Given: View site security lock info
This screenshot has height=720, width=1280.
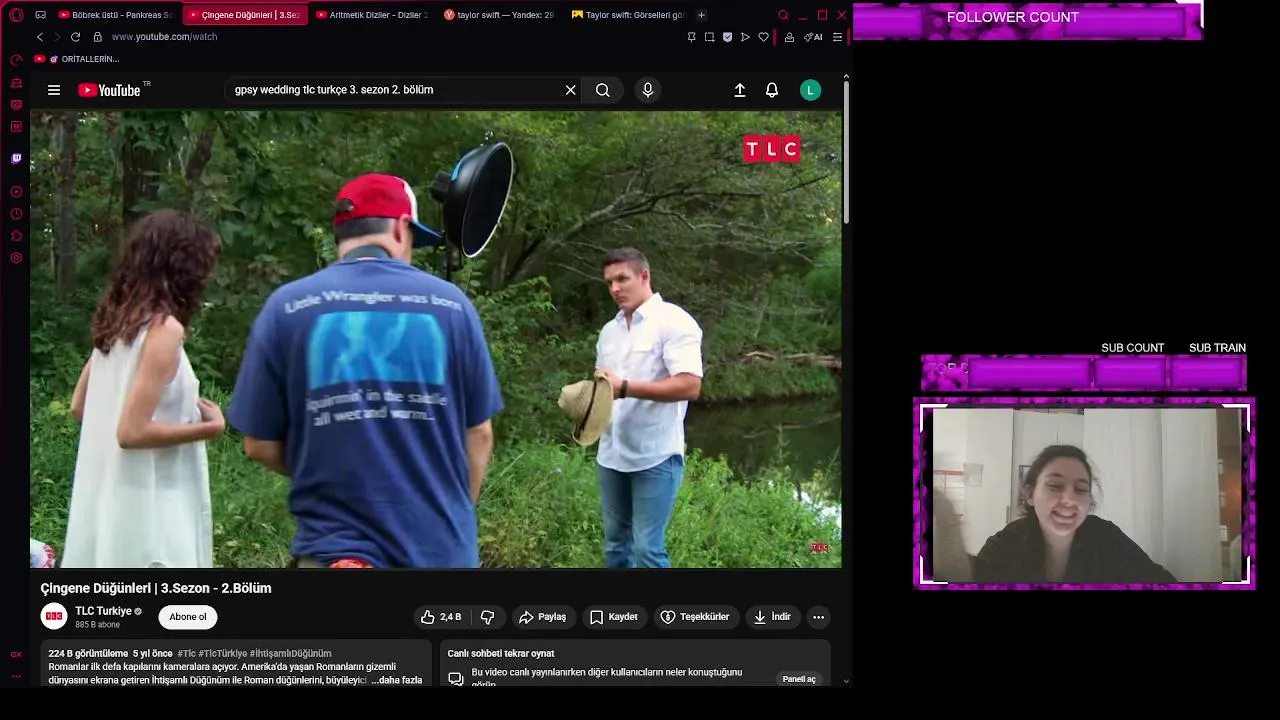Looking at the screenshot, I should pos(97,37).
